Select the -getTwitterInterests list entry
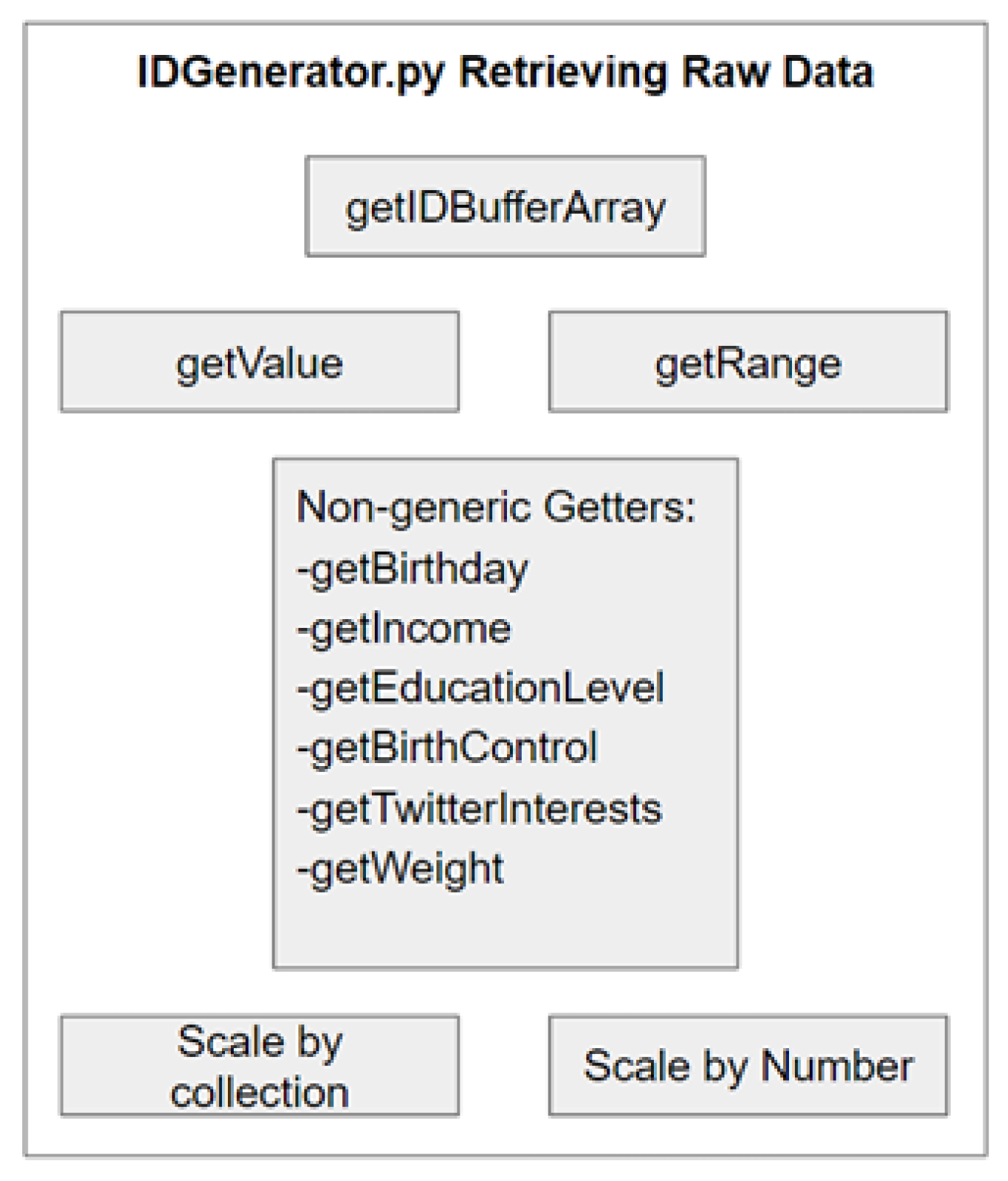This screenshot has height=1181, width=1008. pos(479,809)
